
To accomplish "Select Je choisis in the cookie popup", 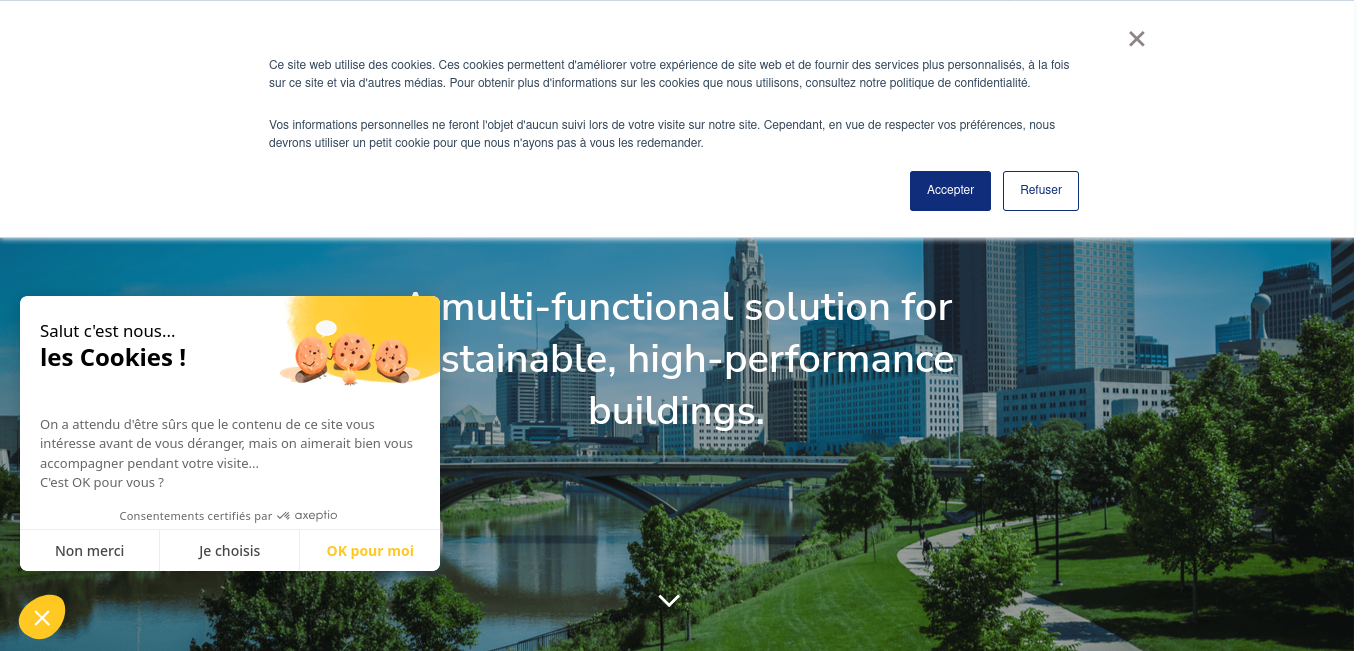I will [x=229, y=551].
